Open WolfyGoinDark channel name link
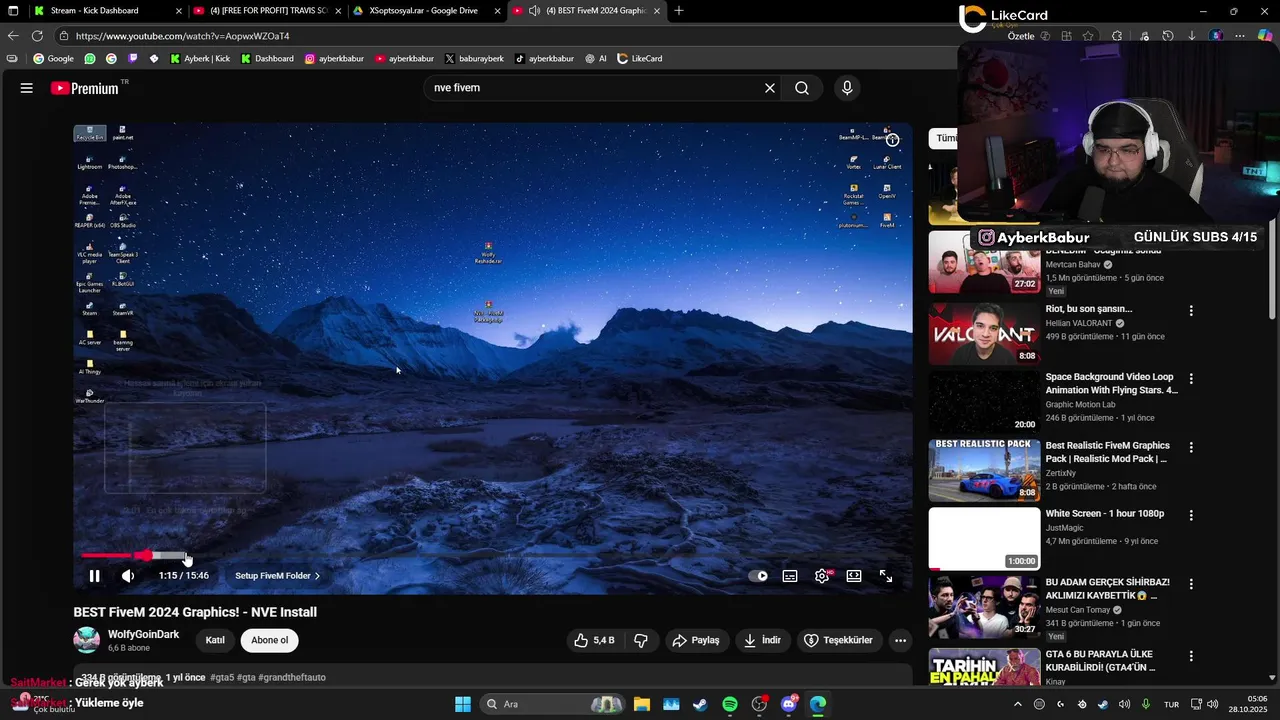The height and width of the screenshot is (720, 1280). point(143,634)
